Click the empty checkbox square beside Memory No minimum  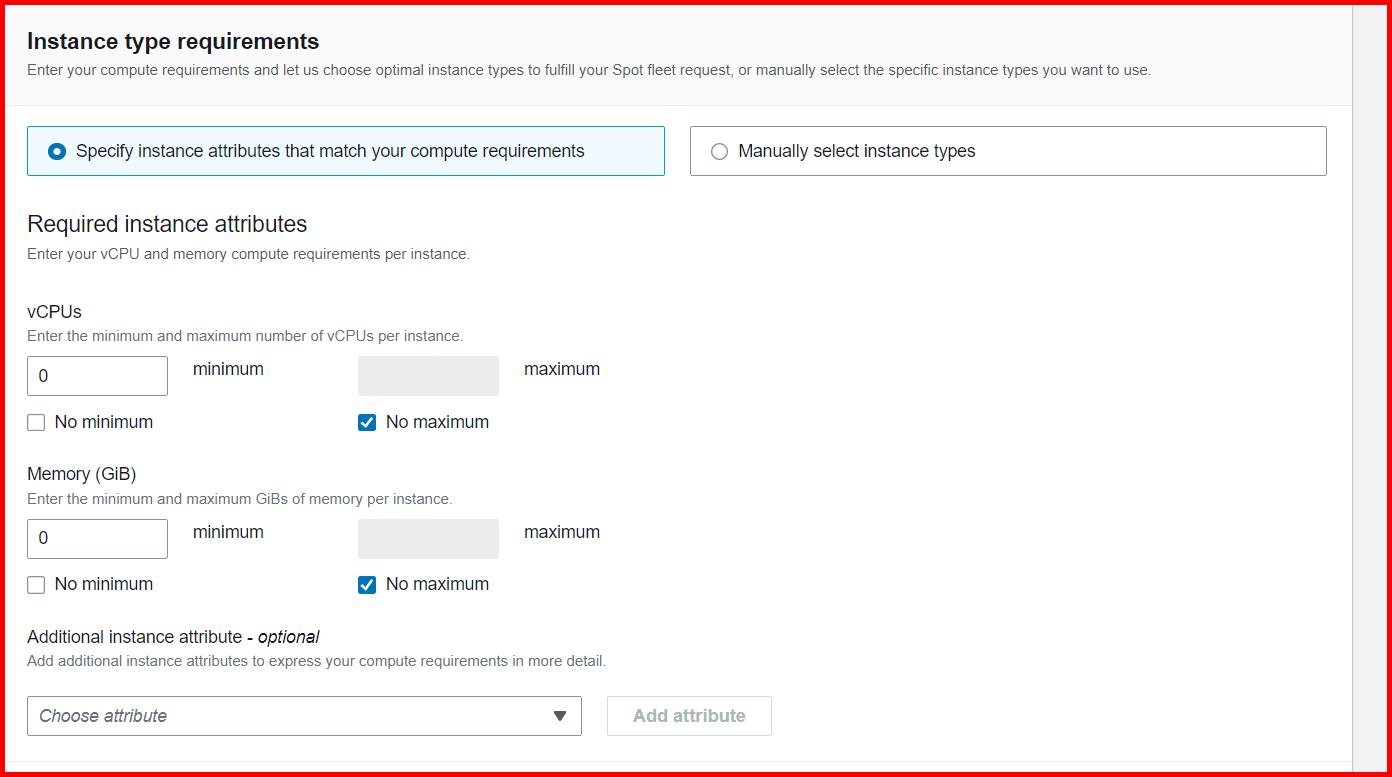36,583
